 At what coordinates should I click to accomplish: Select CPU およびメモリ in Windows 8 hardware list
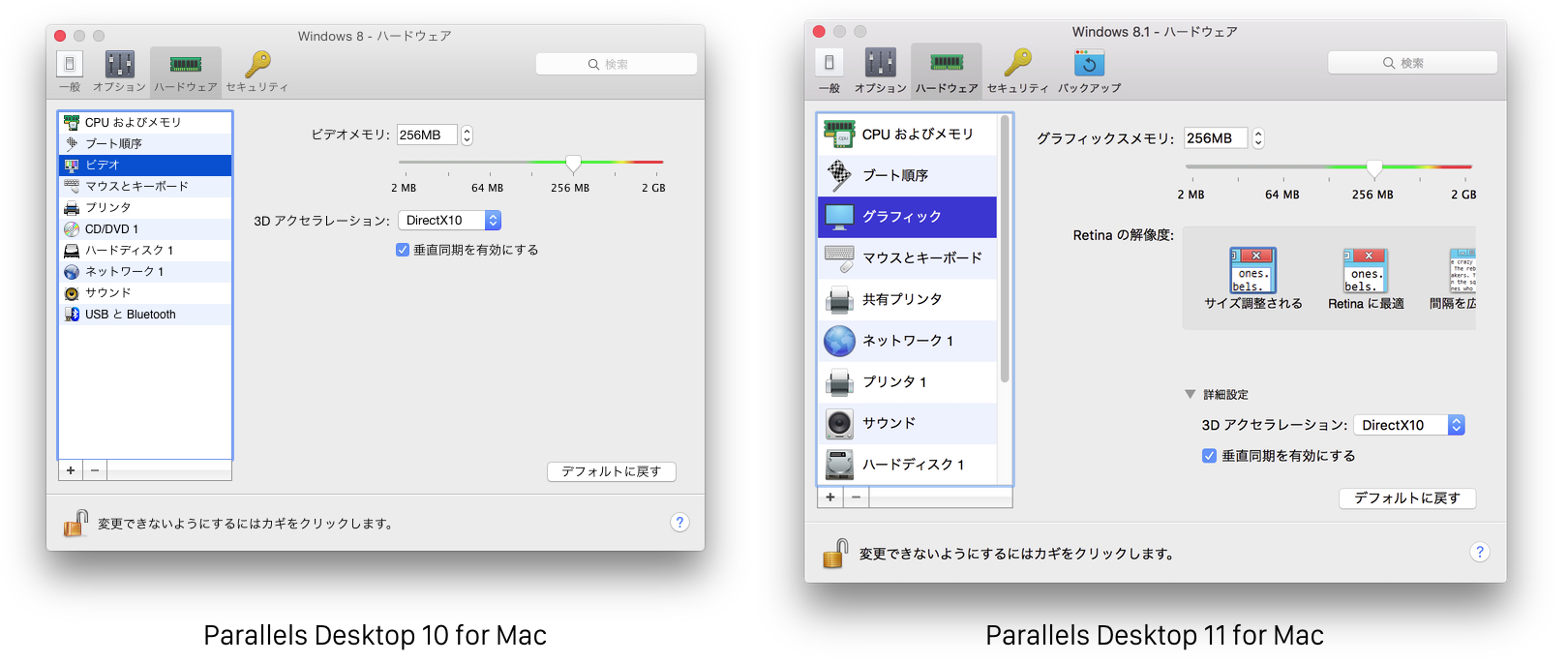click(x=145, y=122)
